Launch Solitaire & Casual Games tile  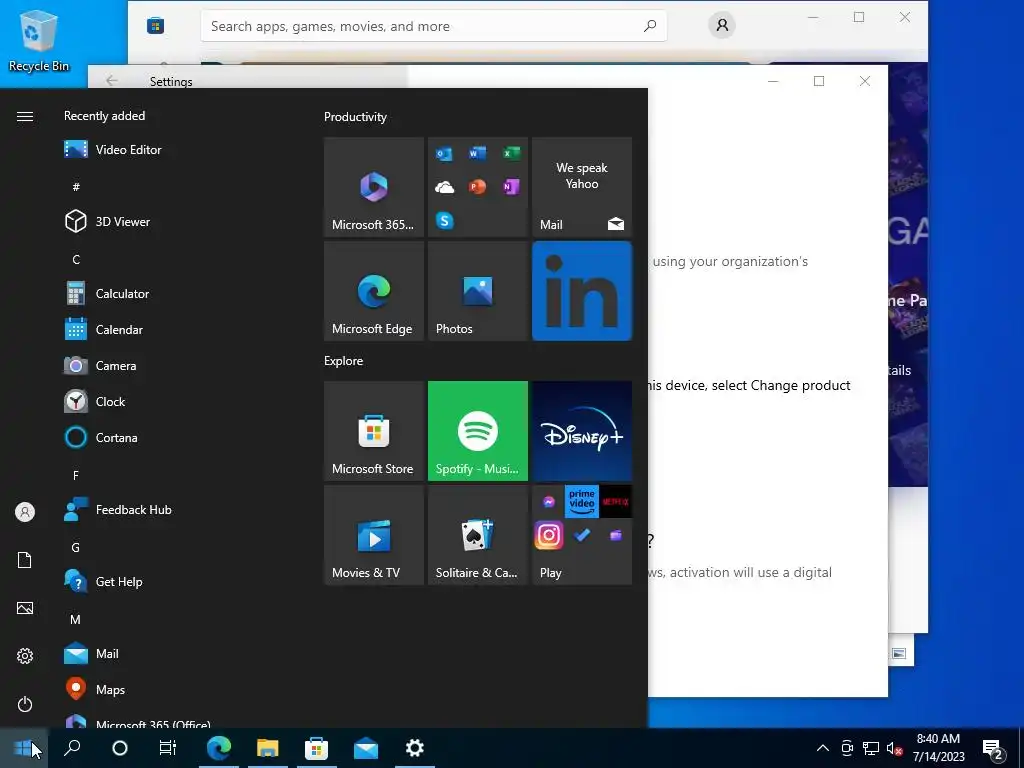pyautogui.click(x=477, y=535)
